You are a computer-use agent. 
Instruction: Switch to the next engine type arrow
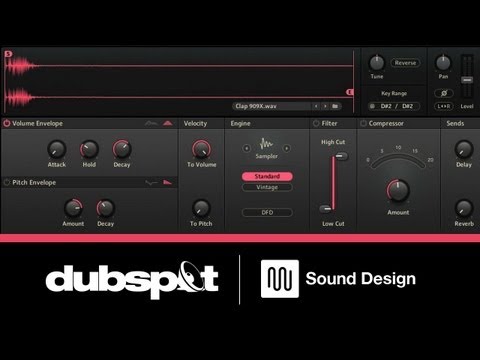click(x=286, y=148)
